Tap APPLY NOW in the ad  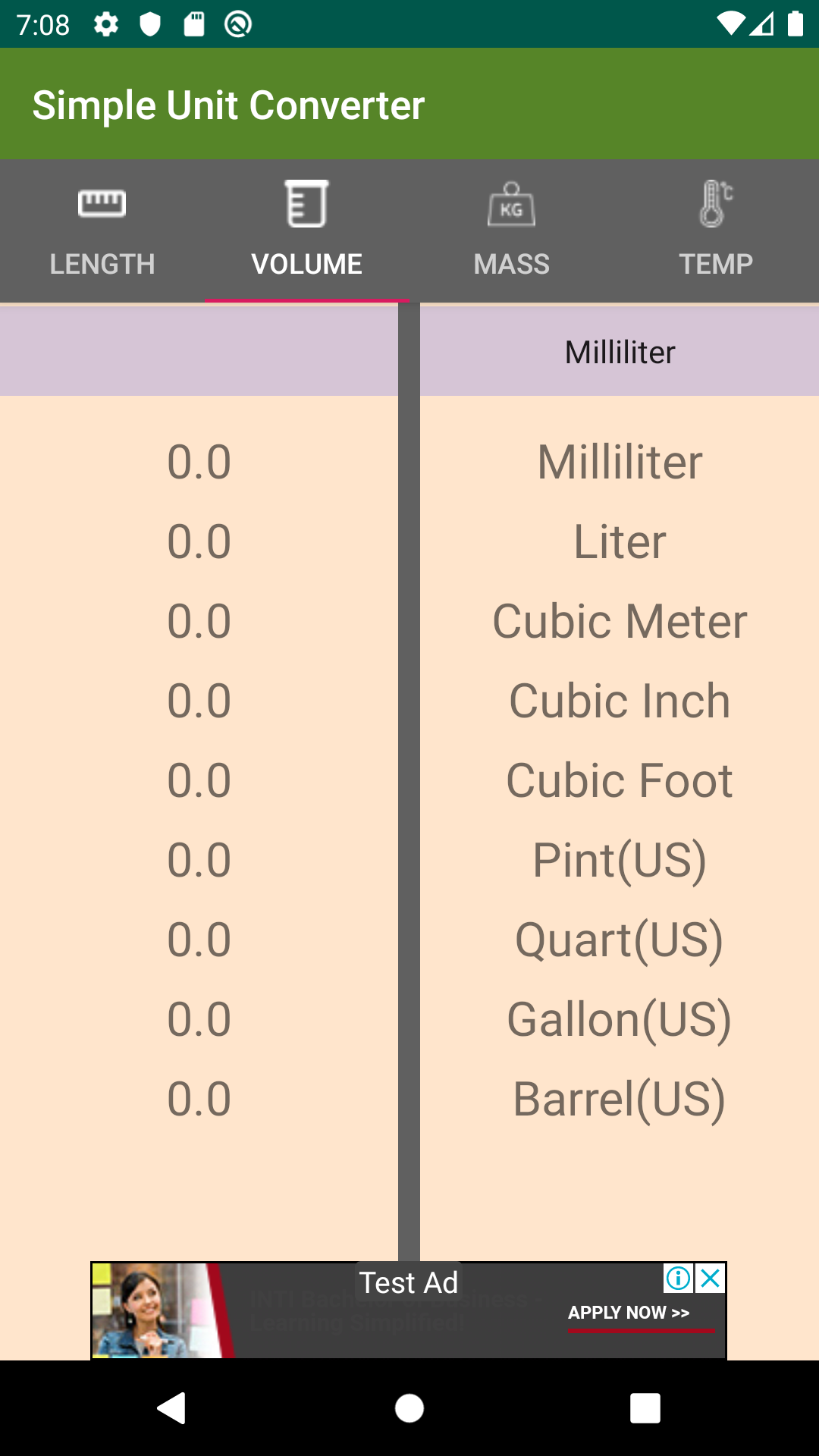pos(629,1313)
